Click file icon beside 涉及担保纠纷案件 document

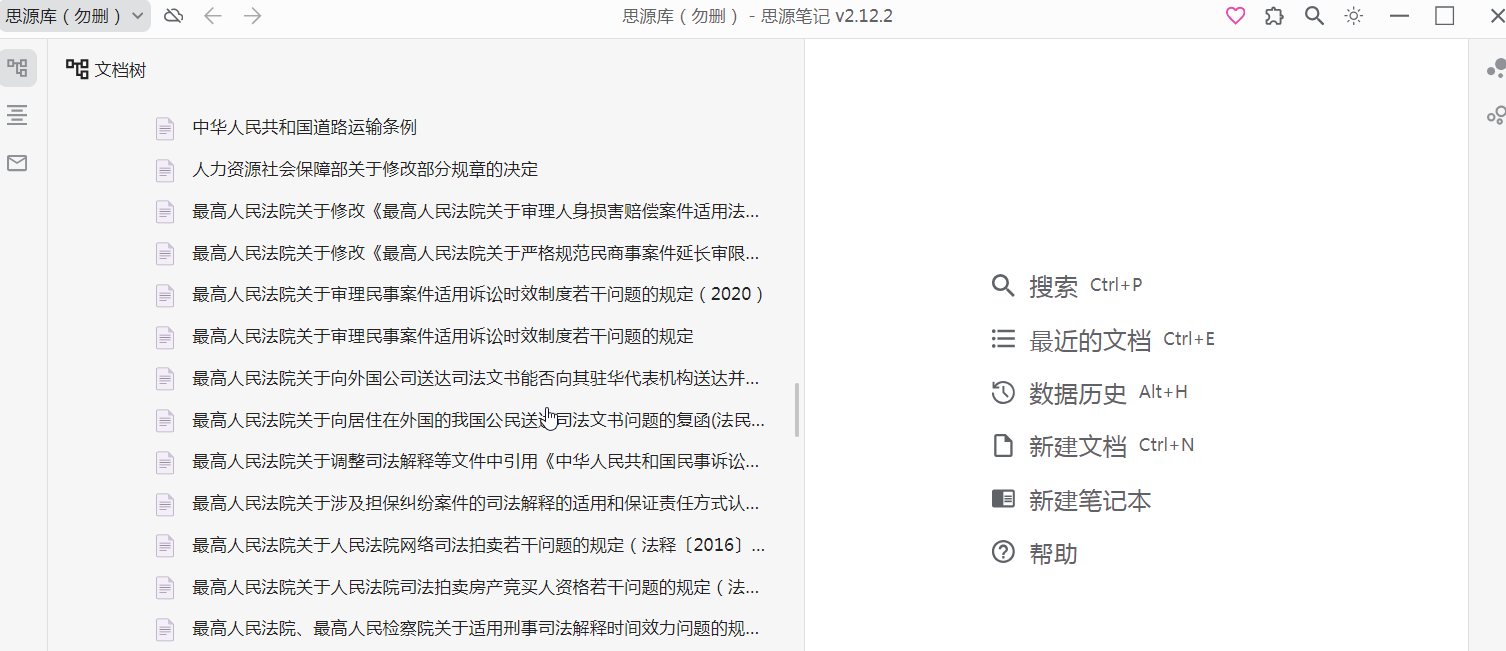[x=165, y=504]
